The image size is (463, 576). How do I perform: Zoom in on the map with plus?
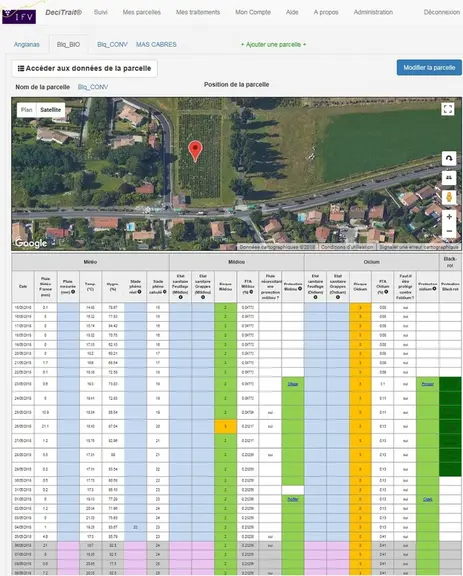(449, 217)
